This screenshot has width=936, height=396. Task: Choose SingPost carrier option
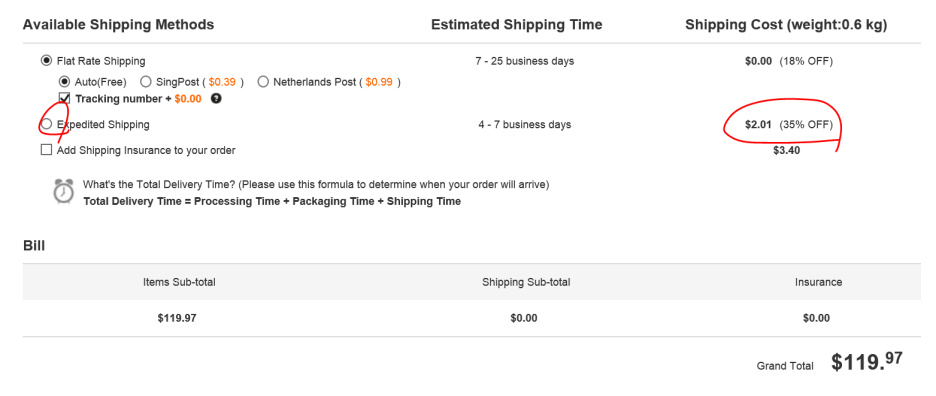[x=145, y=82]
